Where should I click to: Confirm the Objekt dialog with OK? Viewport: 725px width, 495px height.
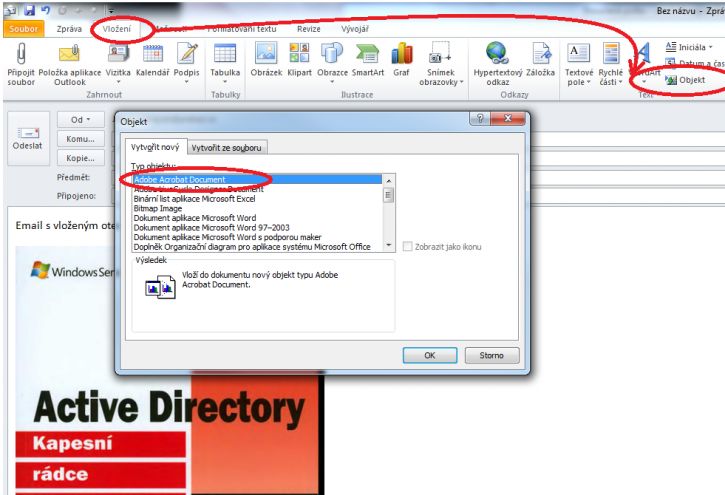coord(430,355)
